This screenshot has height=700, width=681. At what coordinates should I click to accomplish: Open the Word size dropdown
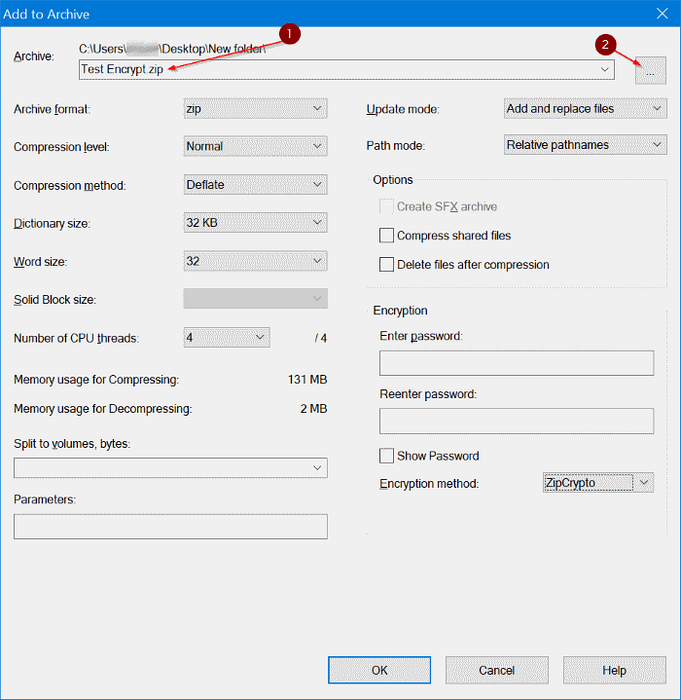click(x=255, y=261)
